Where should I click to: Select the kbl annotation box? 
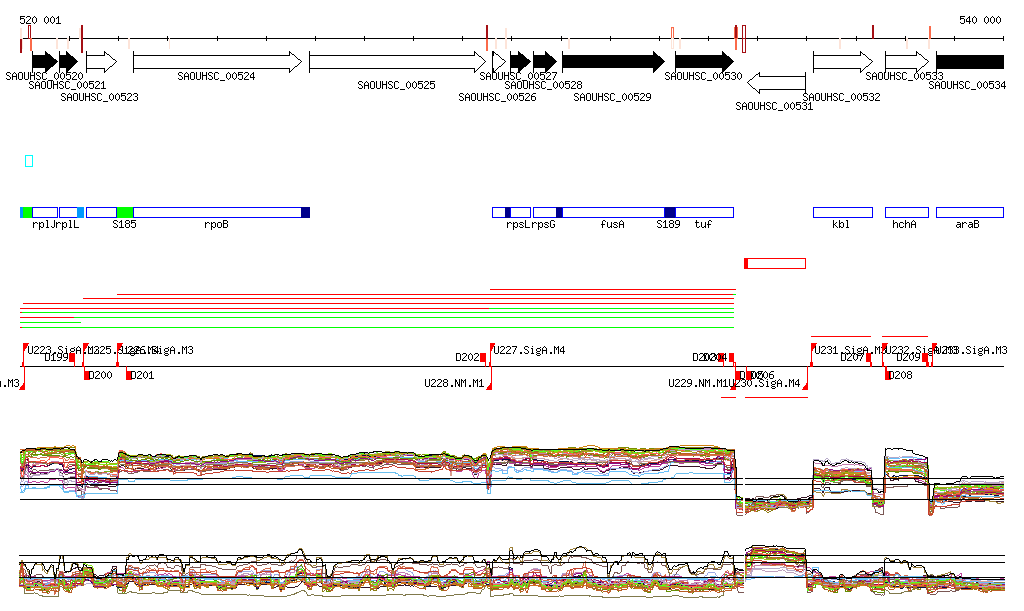[842, 212]
